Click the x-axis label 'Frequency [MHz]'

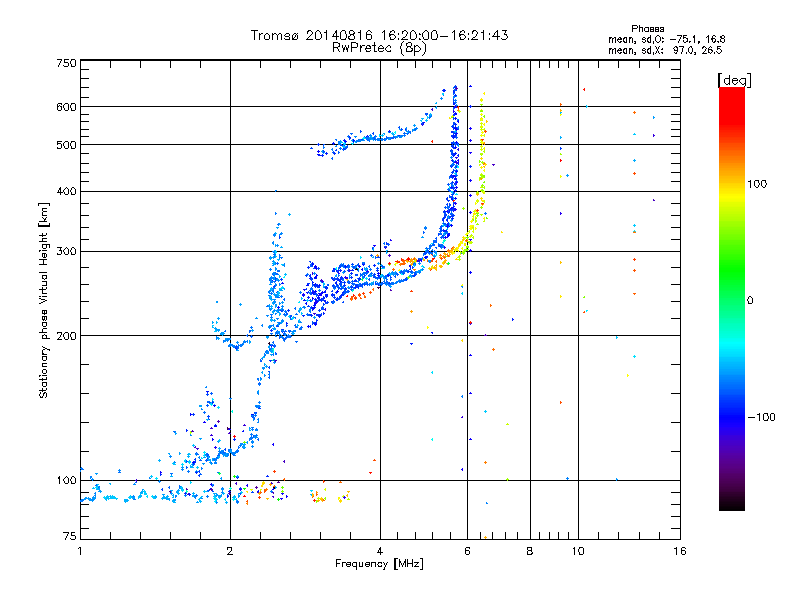[379, 564]
